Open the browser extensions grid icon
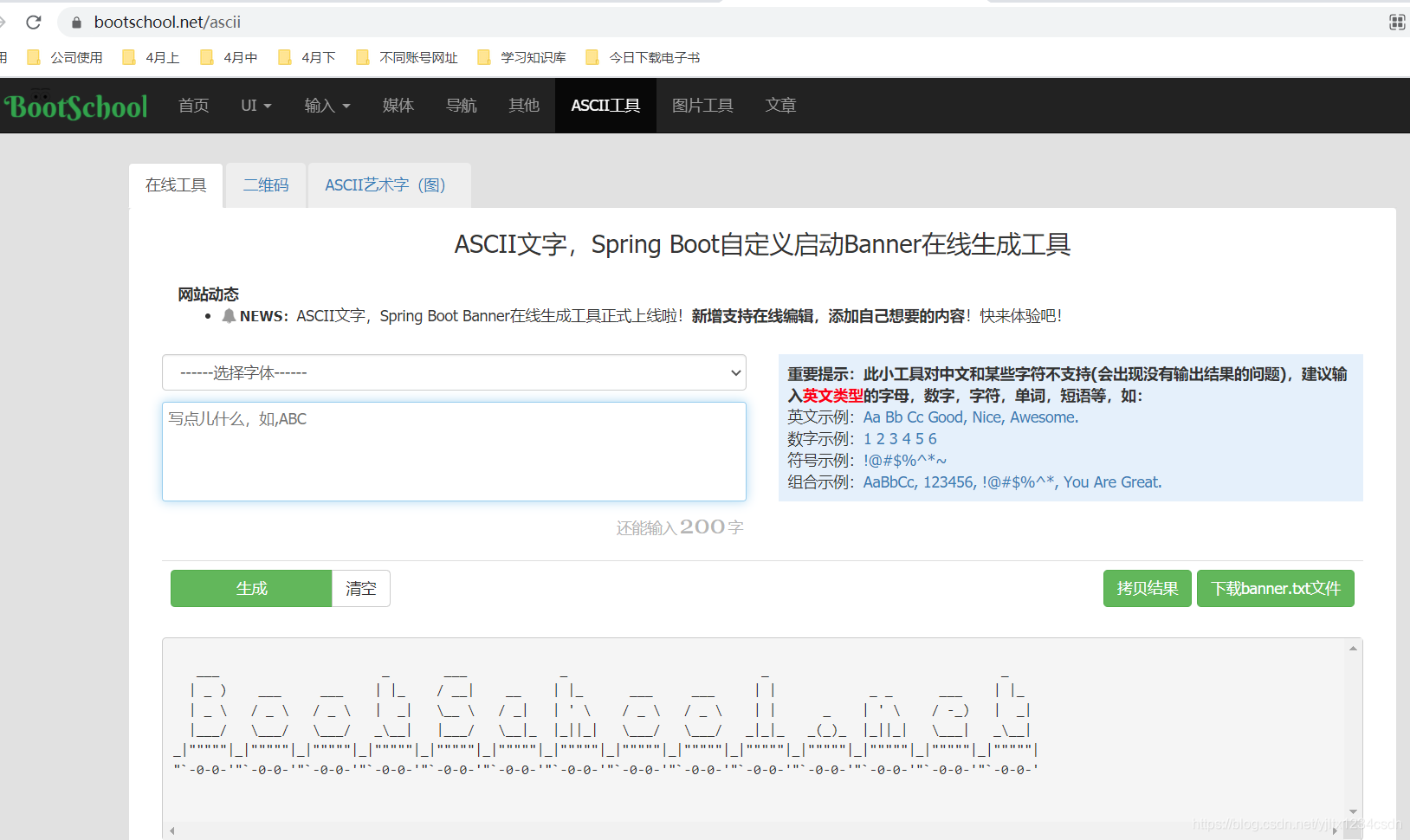 [1397, 23]
